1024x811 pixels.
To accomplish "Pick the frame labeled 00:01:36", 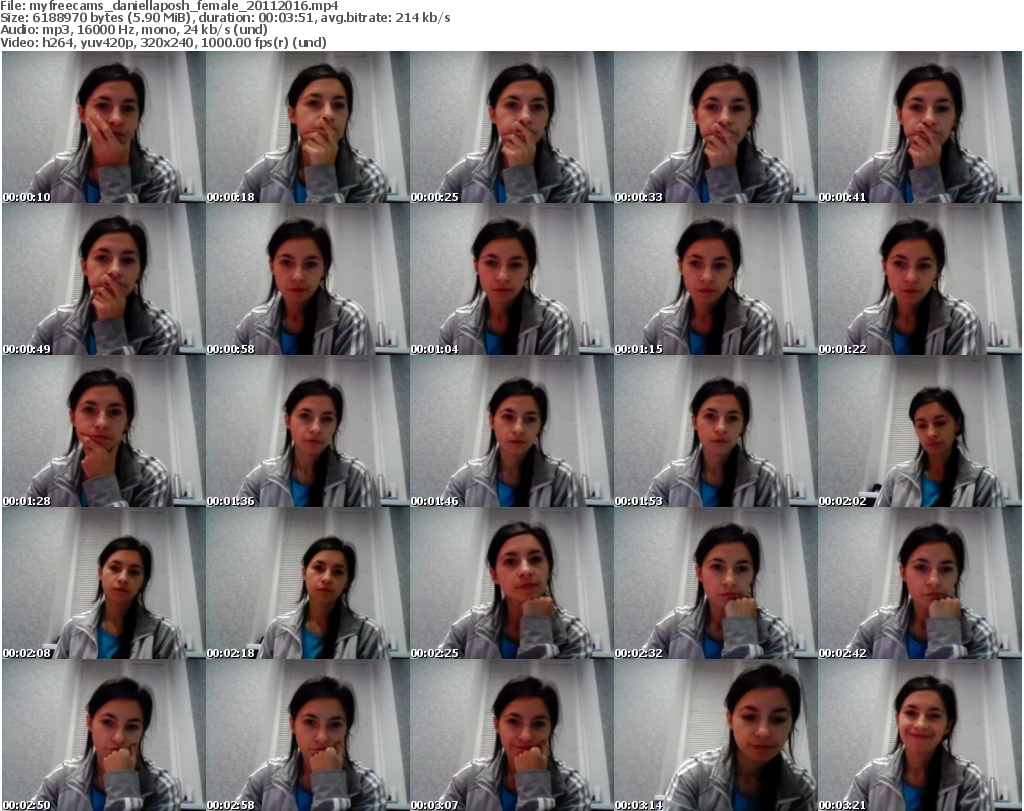I will click(308, 431).
